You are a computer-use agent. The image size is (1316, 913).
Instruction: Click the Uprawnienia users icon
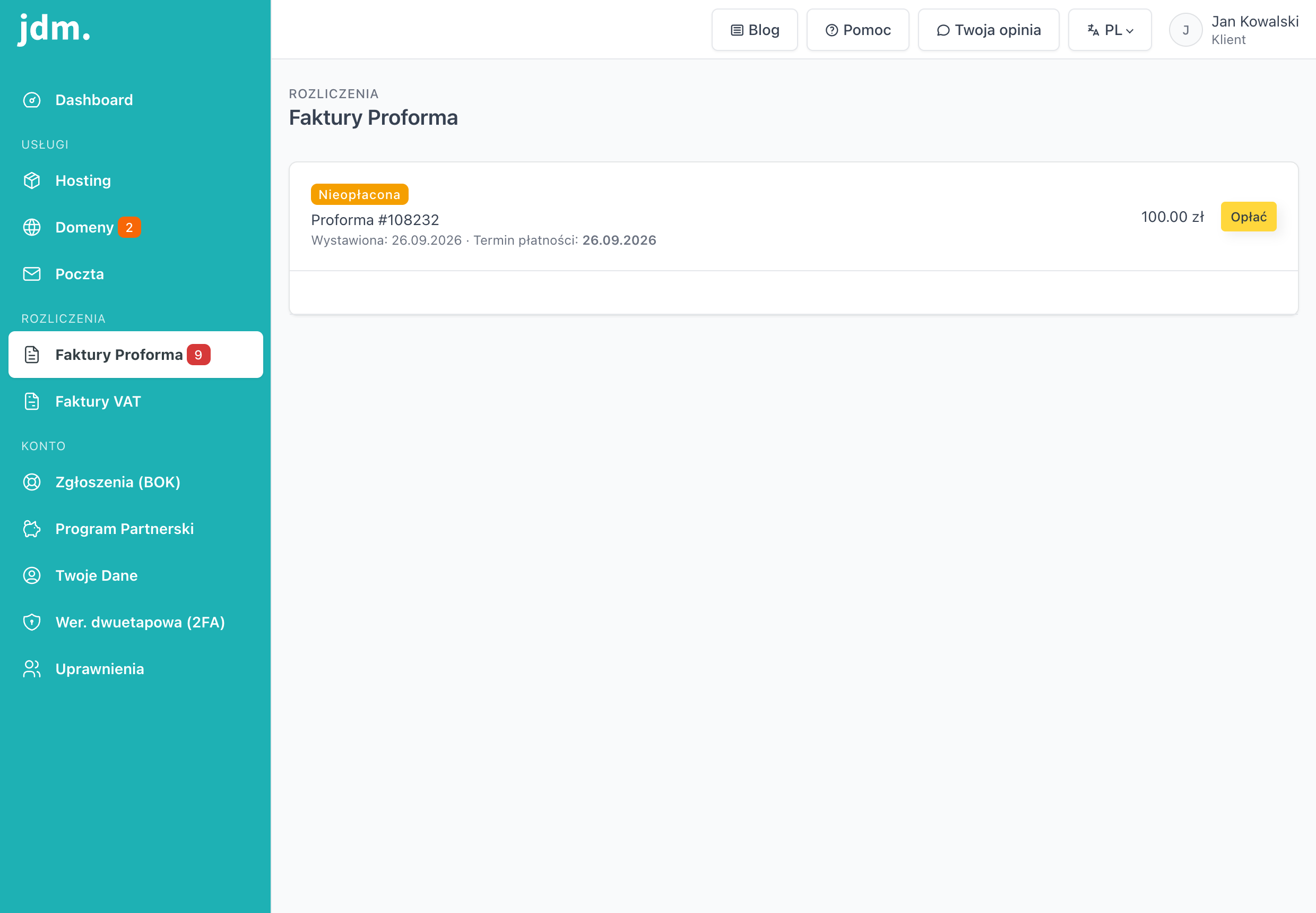click(32, 669)
